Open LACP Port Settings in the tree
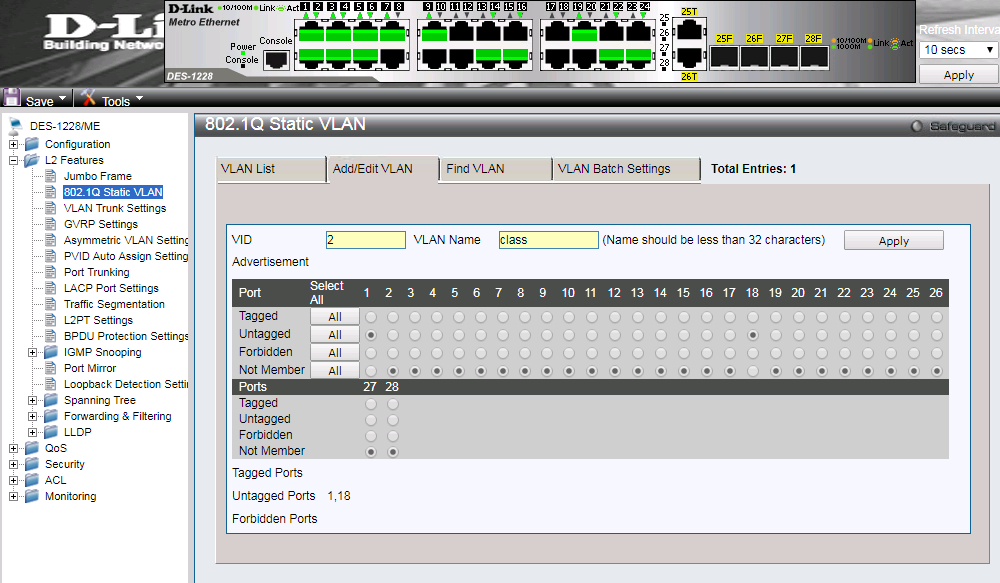The image size is (1000, 583). tap(111, 288)
